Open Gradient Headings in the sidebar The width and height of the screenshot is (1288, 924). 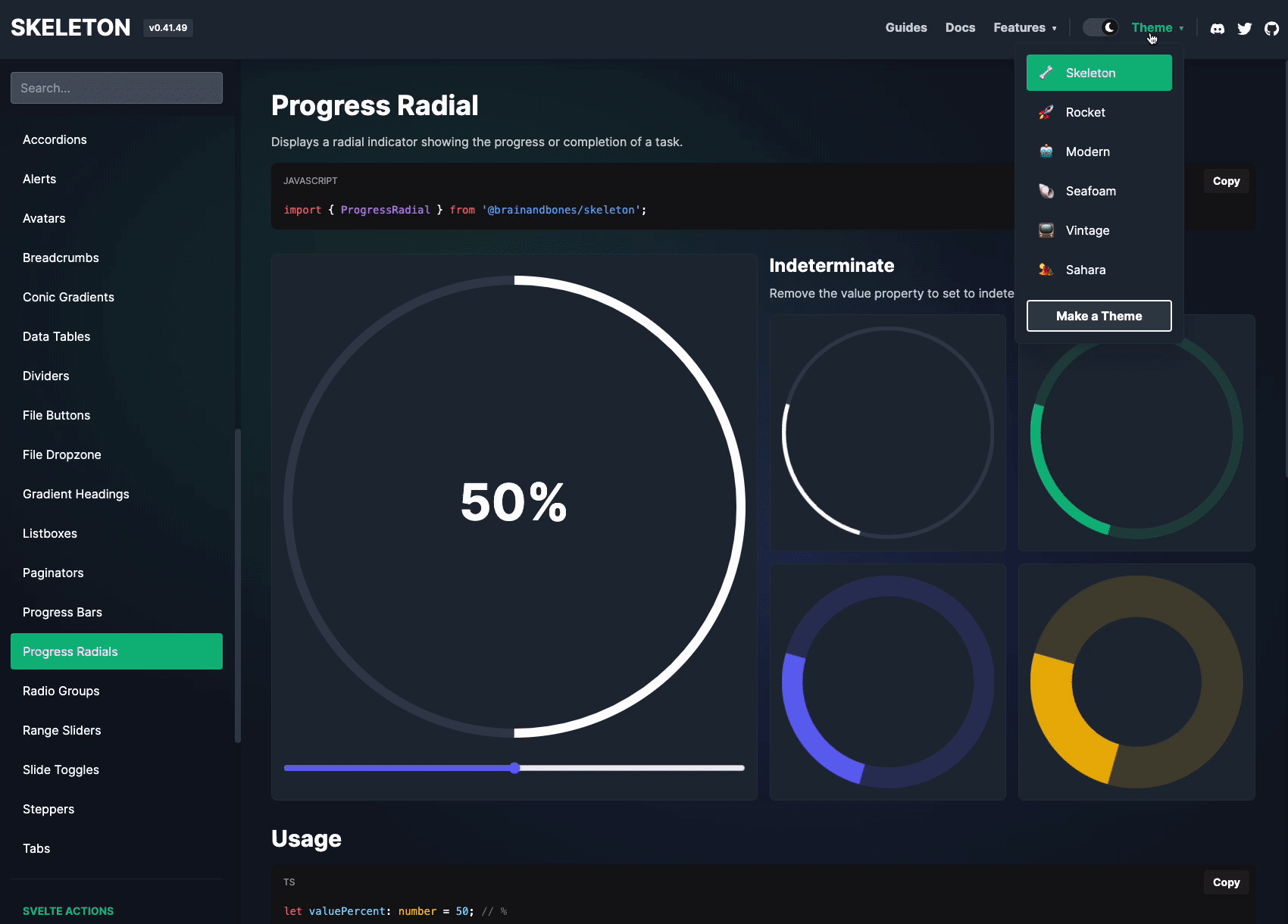[x=117, y=494]
